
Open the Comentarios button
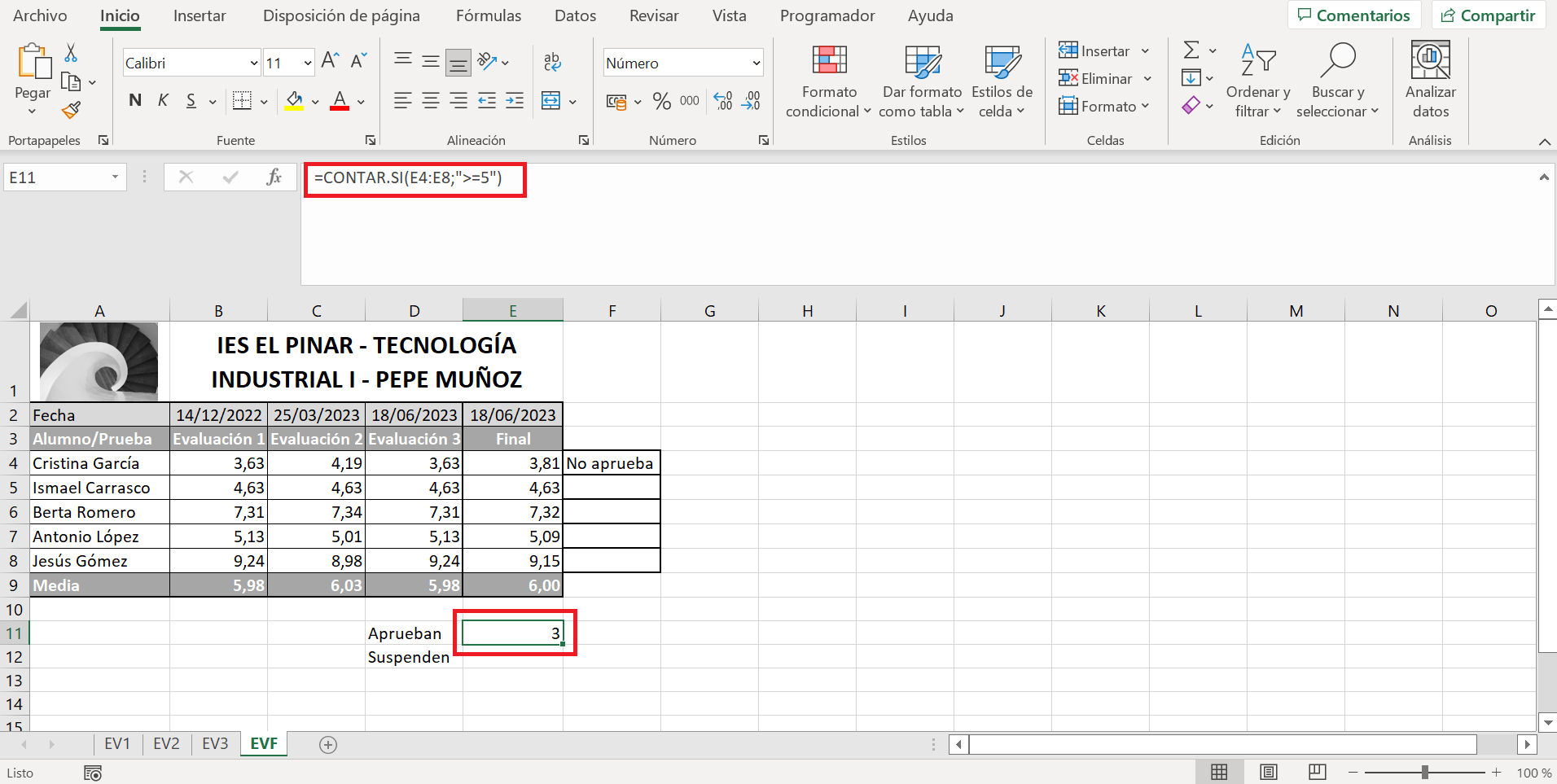click(1353, 15)
